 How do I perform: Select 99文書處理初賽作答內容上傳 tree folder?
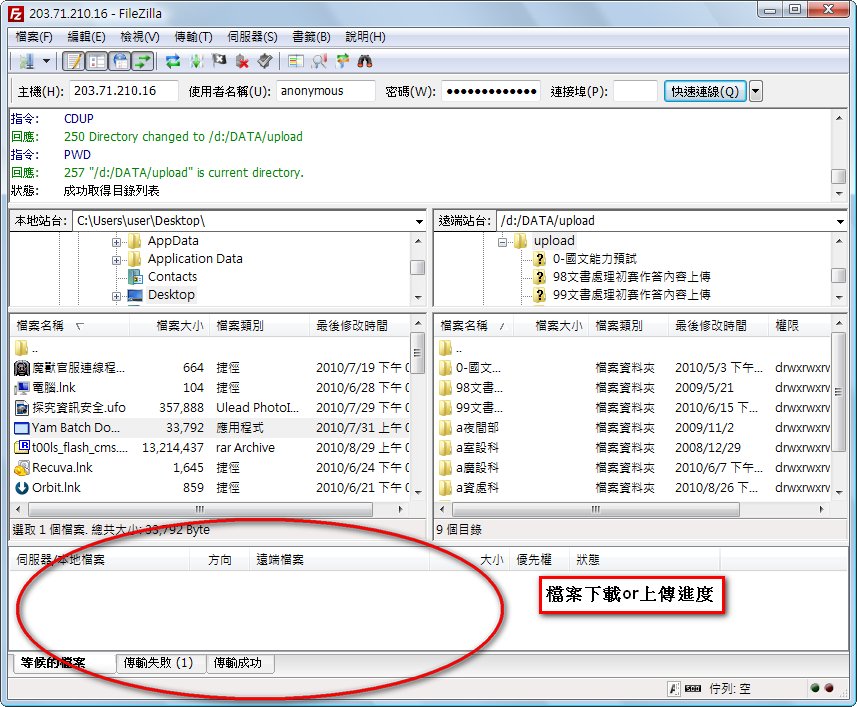[x=631, y=294]
